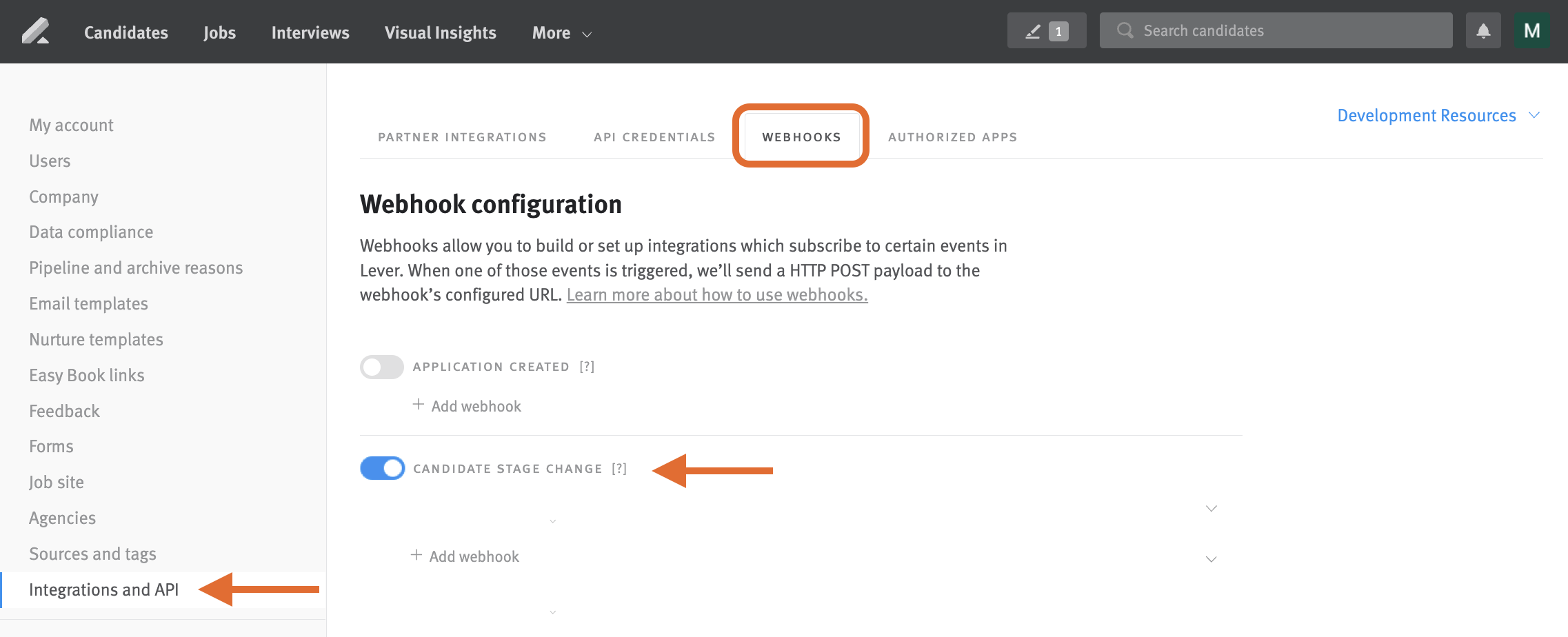Click the plus icon to add Application Created webhook

(x=418, y=405)
